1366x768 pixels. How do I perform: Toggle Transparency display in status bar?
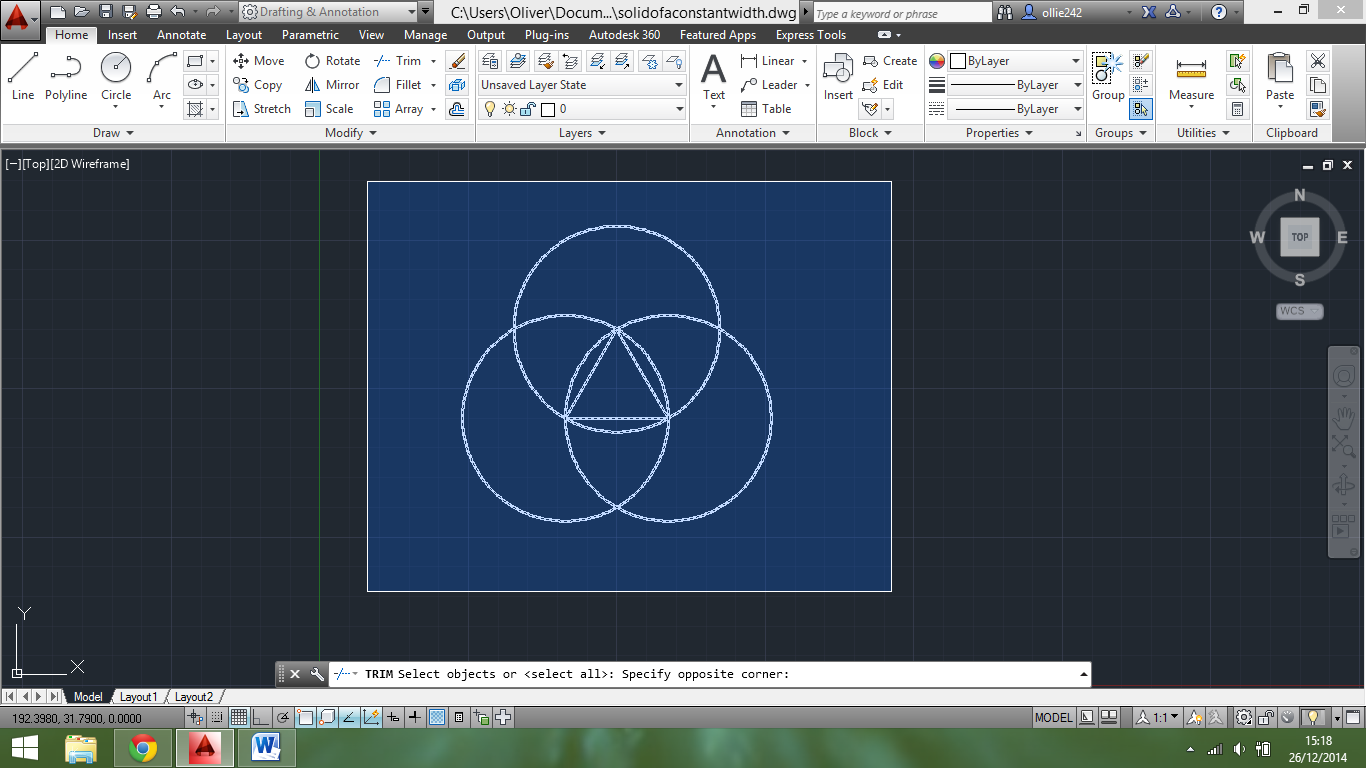click(x=437, y=717)
